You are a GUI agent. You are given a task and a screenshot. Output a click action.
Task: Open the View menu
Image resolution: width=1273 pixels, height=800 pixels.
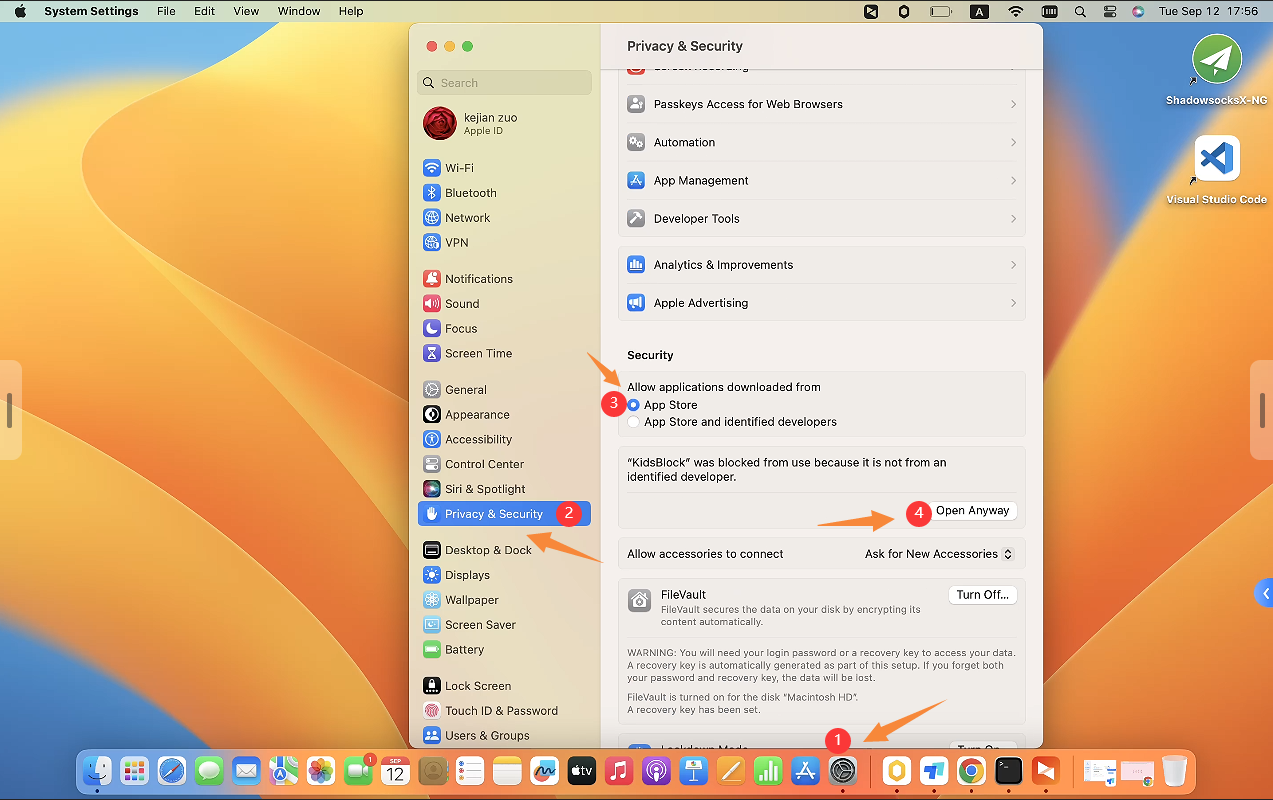tap(246, 11)
